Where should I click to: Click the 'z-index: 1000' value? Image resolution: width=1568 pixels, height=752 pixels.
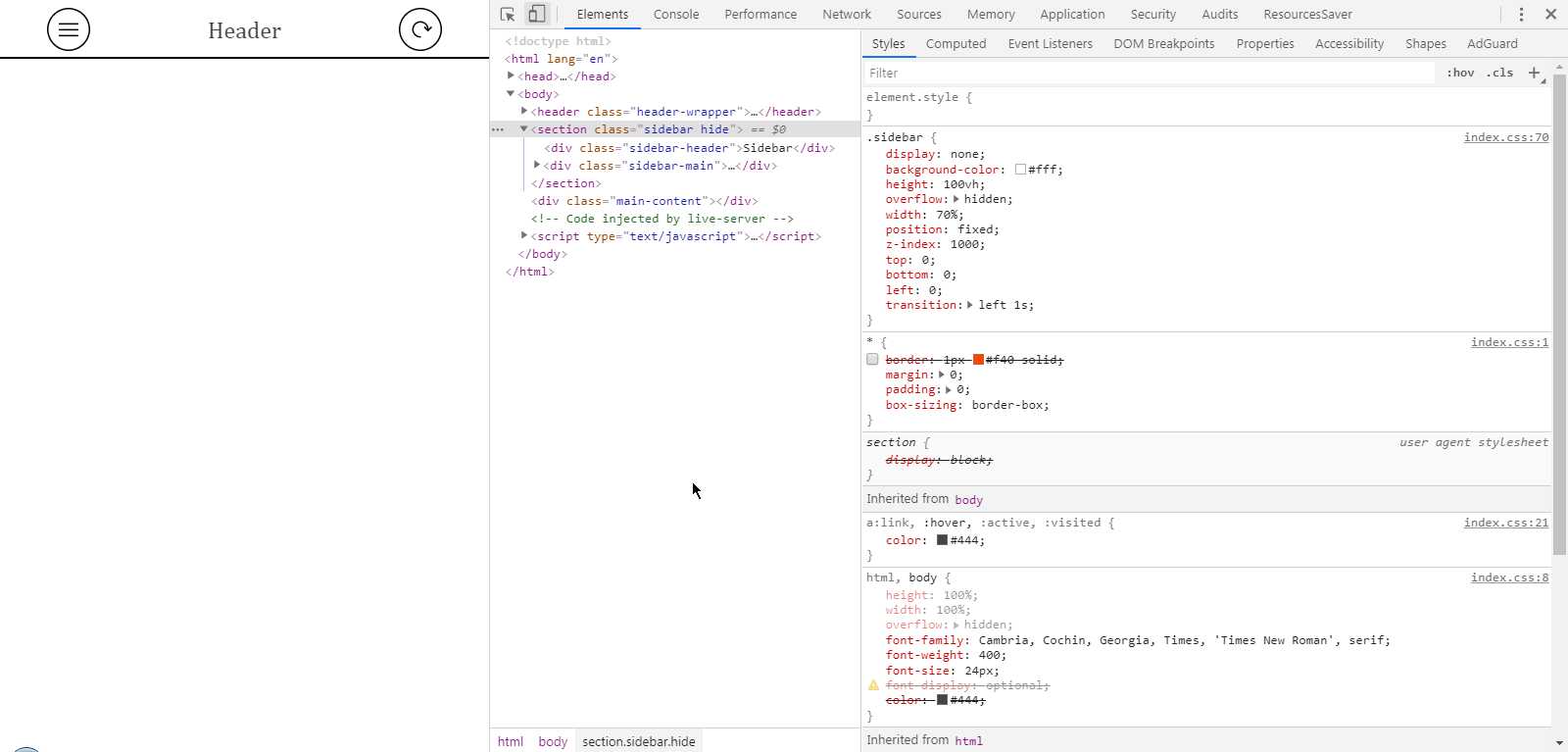point(964,244)
